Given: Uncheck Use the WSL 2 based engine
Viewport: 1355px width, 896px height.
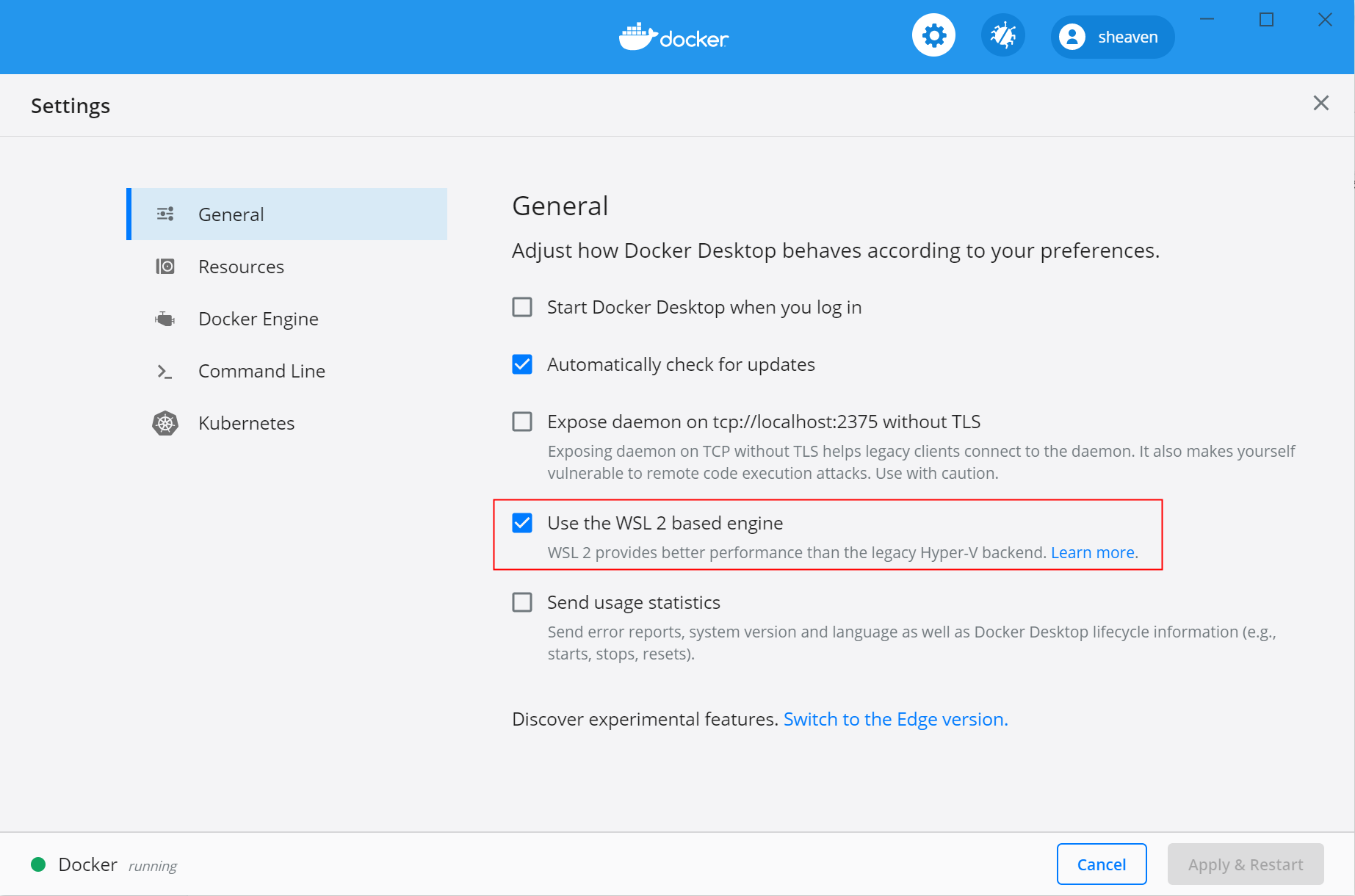Looking at the screenshot, I should (x=522, y=523).
